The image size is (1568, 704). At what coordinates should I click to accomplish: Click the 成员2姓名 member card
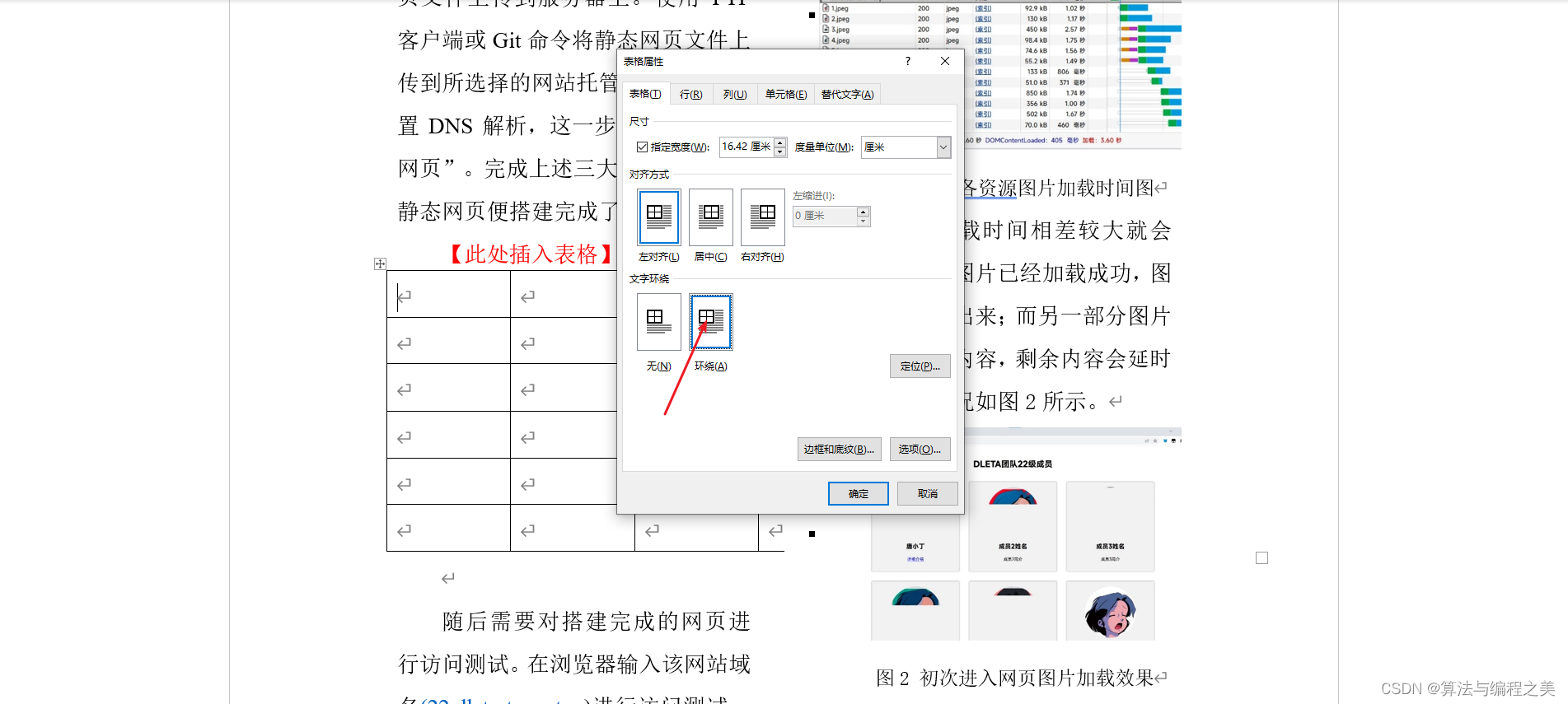click(1013, 526)
